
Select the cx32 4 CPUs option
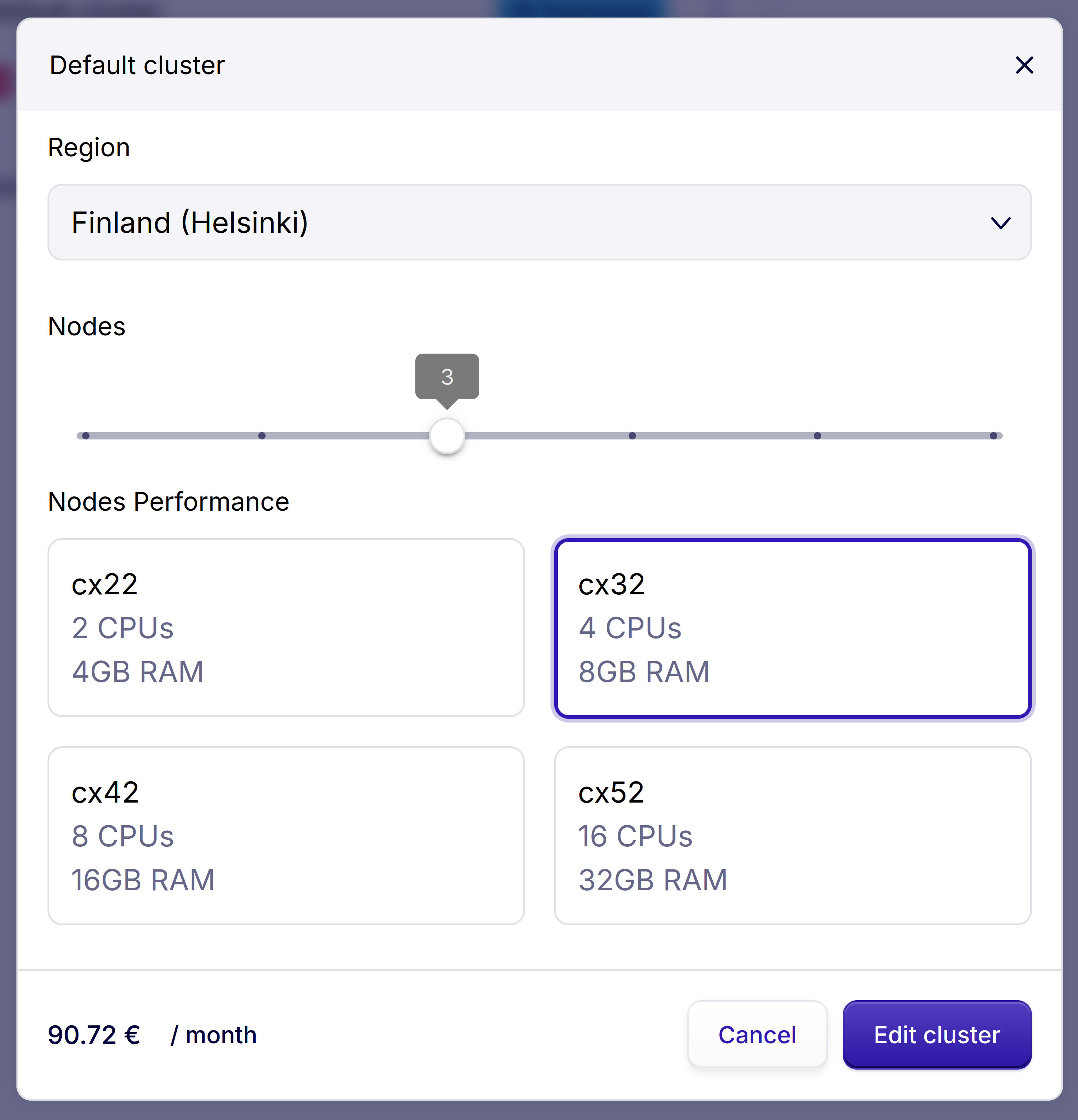(793, 628)
